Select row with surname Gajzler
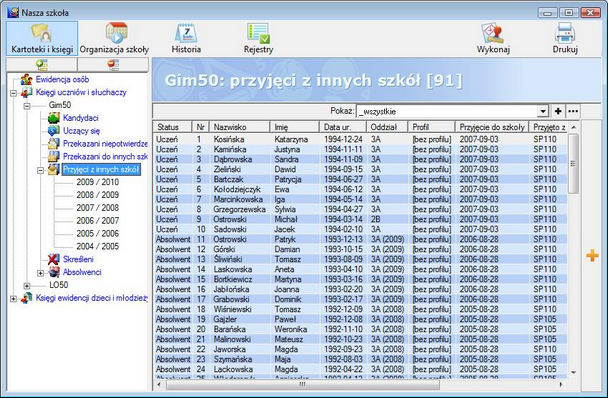Screen dimensions: 608x398 (361, 319)
